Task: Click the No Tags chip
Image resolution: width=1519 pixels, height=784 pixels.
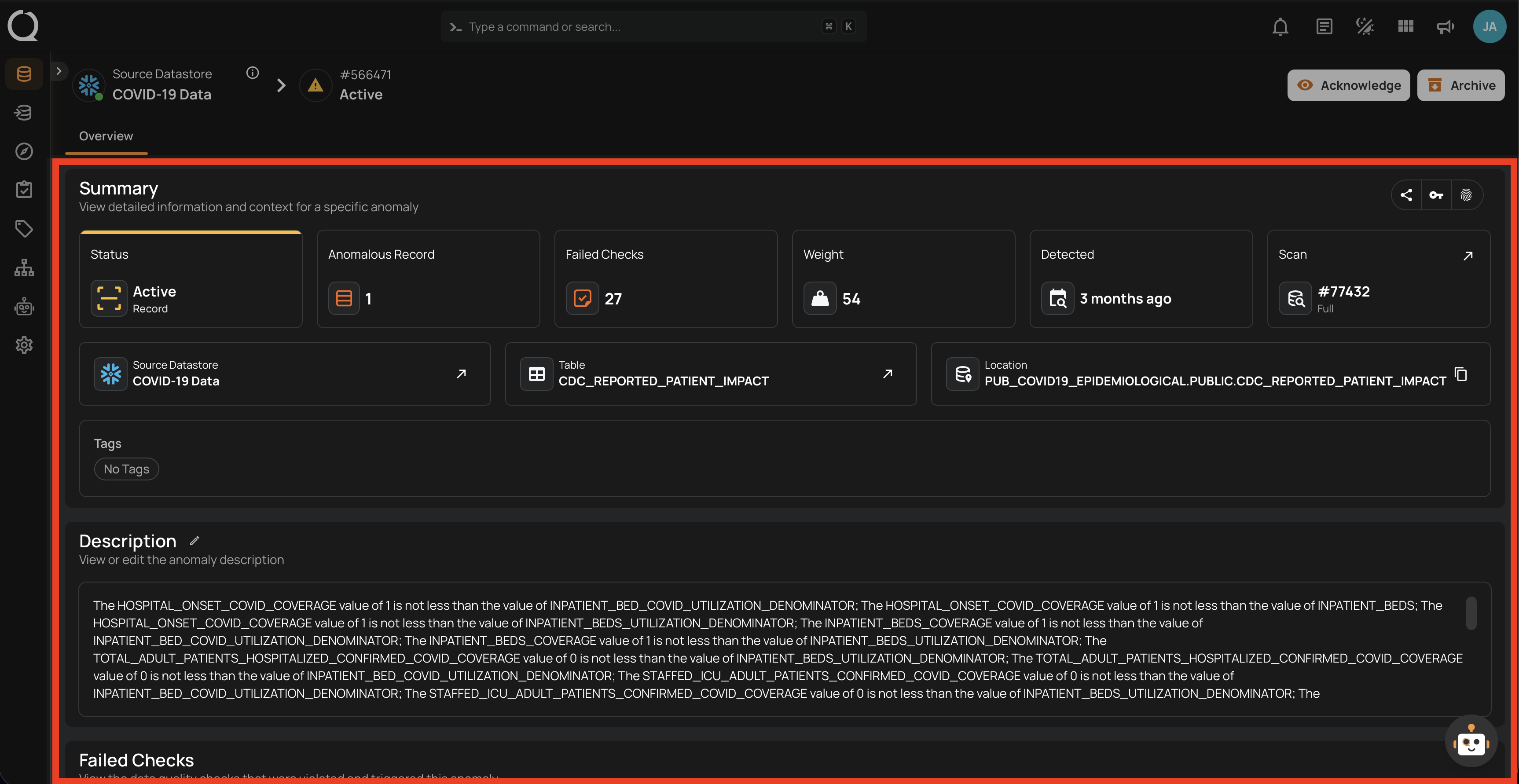Action: tap(126, 469)
